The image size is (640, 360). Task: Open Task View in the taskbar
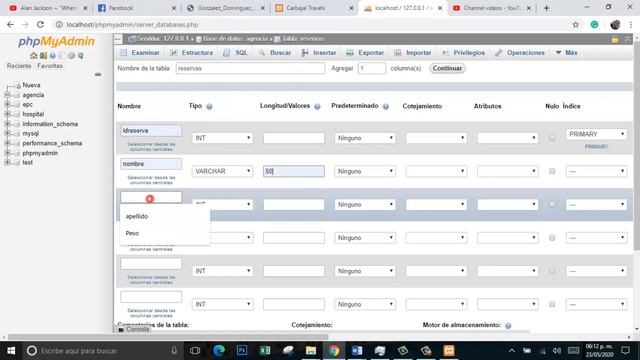point(195,351)
